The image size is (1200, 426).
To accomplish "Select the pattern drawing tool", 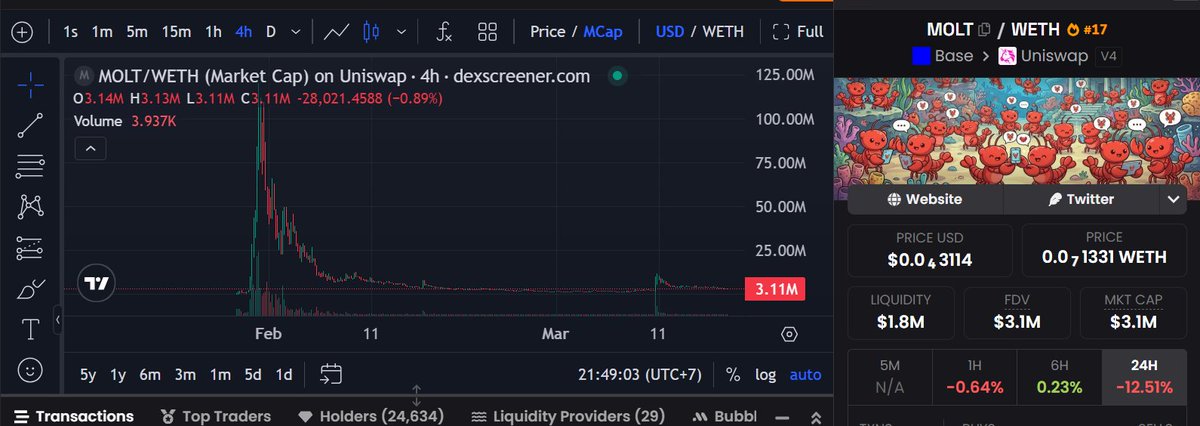I will tap(31, 206).
